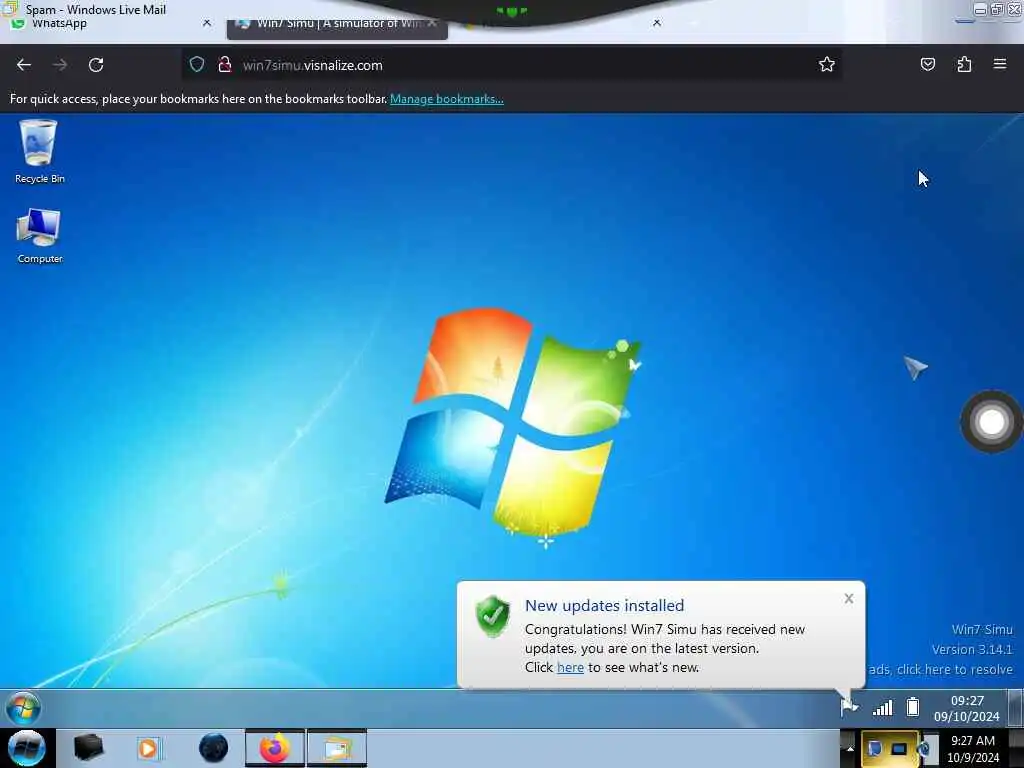Switch to the WhatsApp tab
The image size is (1024, 768).
pyautogui.click(x=111, y=26)
